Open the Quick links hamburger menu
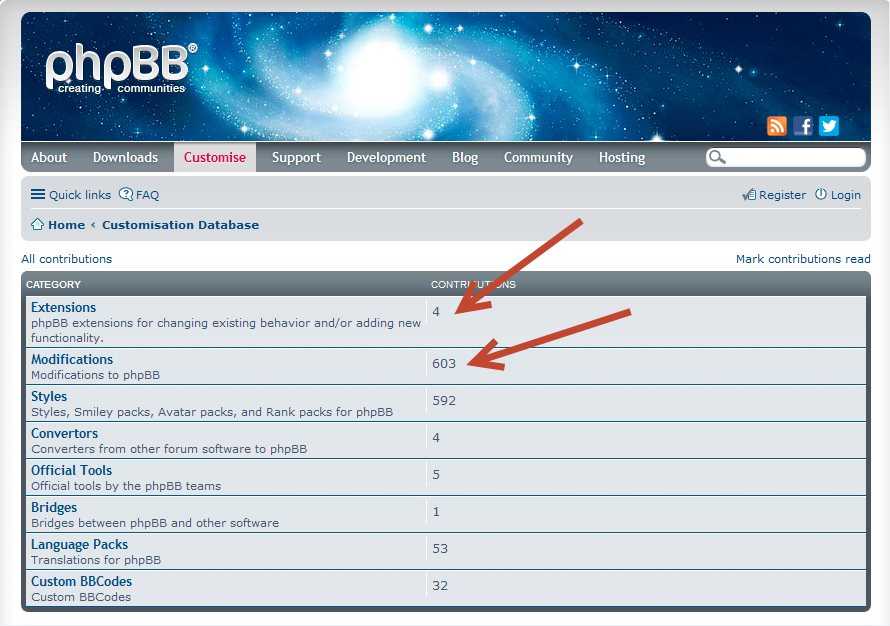890x626 pixels. point(37,195)
